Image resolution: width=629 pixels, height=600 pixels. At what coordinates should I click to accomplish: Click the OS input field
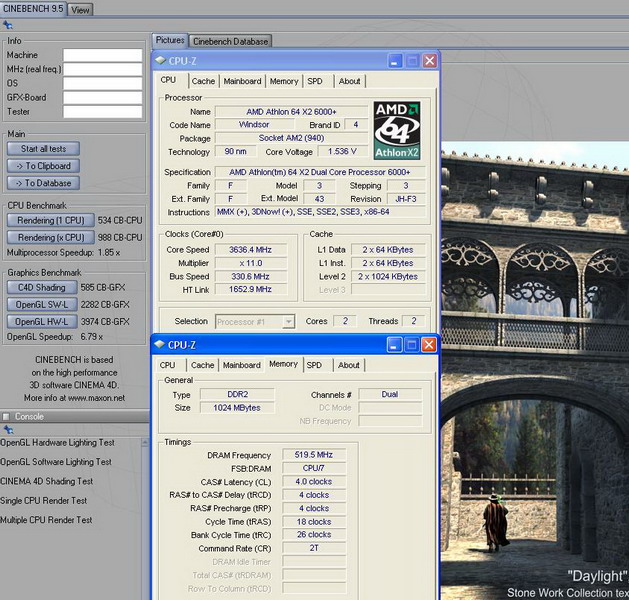point(103,83)
